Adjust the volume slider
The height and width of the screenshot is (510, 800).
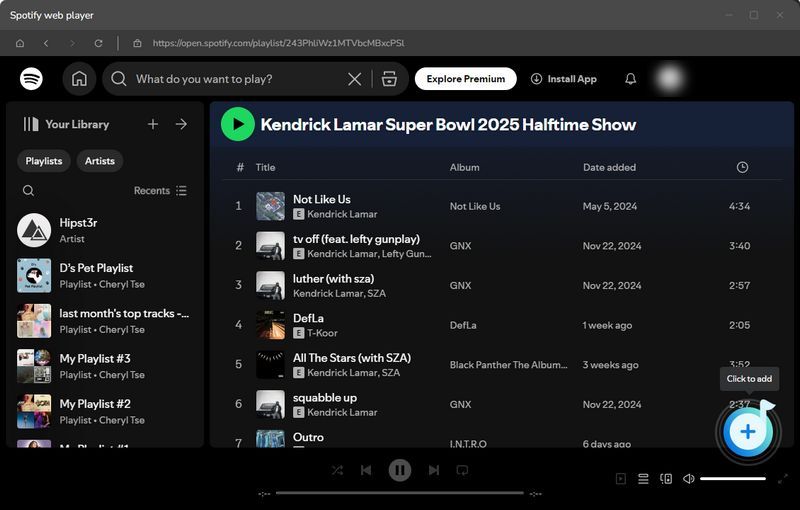732,479
